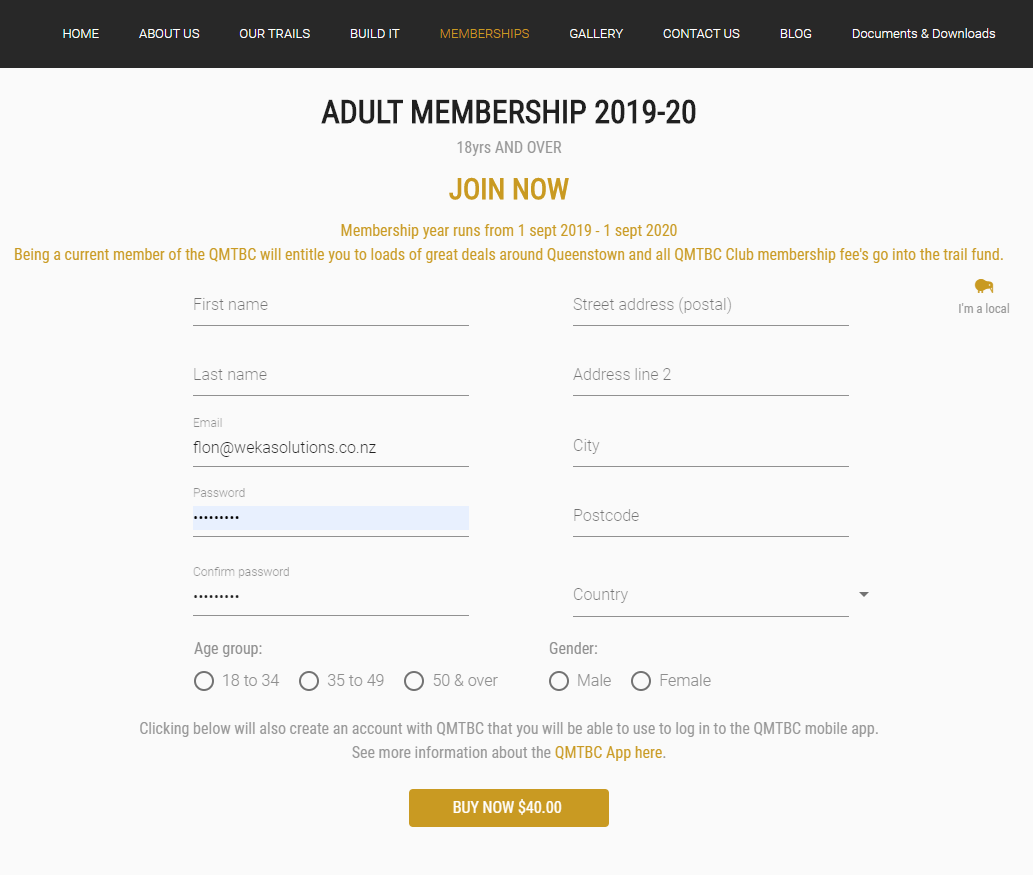The image size is (1033, 877).
Task: Focus the First name field
Action: pos(331,305)
